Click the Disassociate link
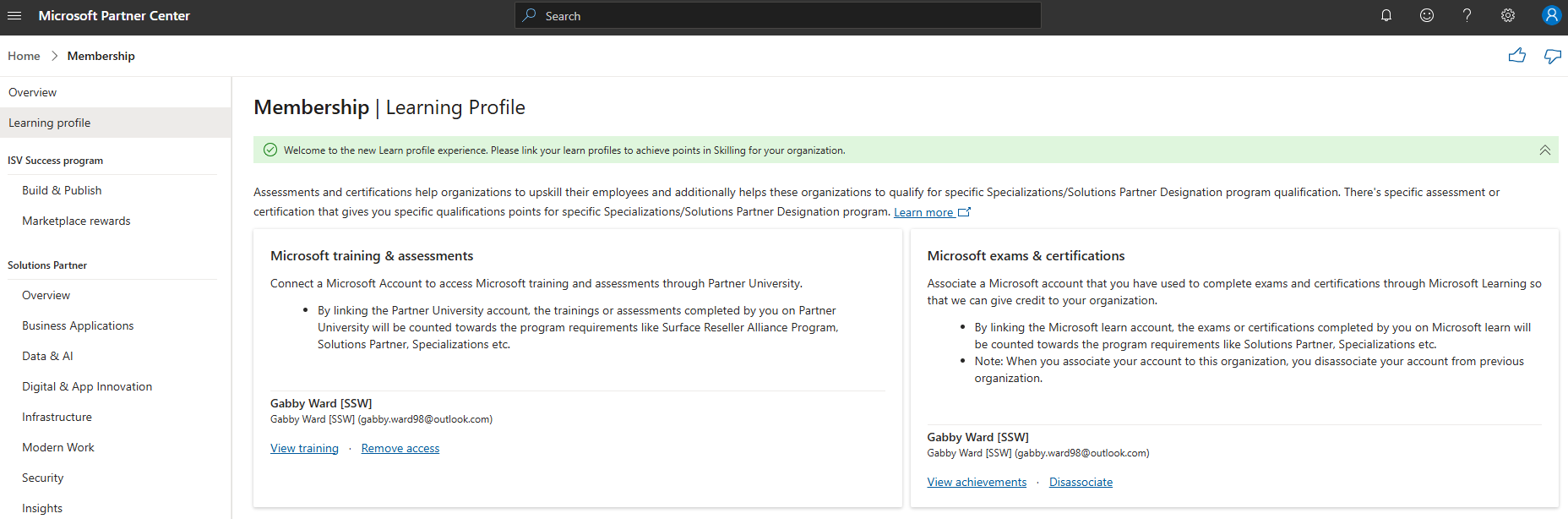The image size is (1568, 519). [1081, 482]
